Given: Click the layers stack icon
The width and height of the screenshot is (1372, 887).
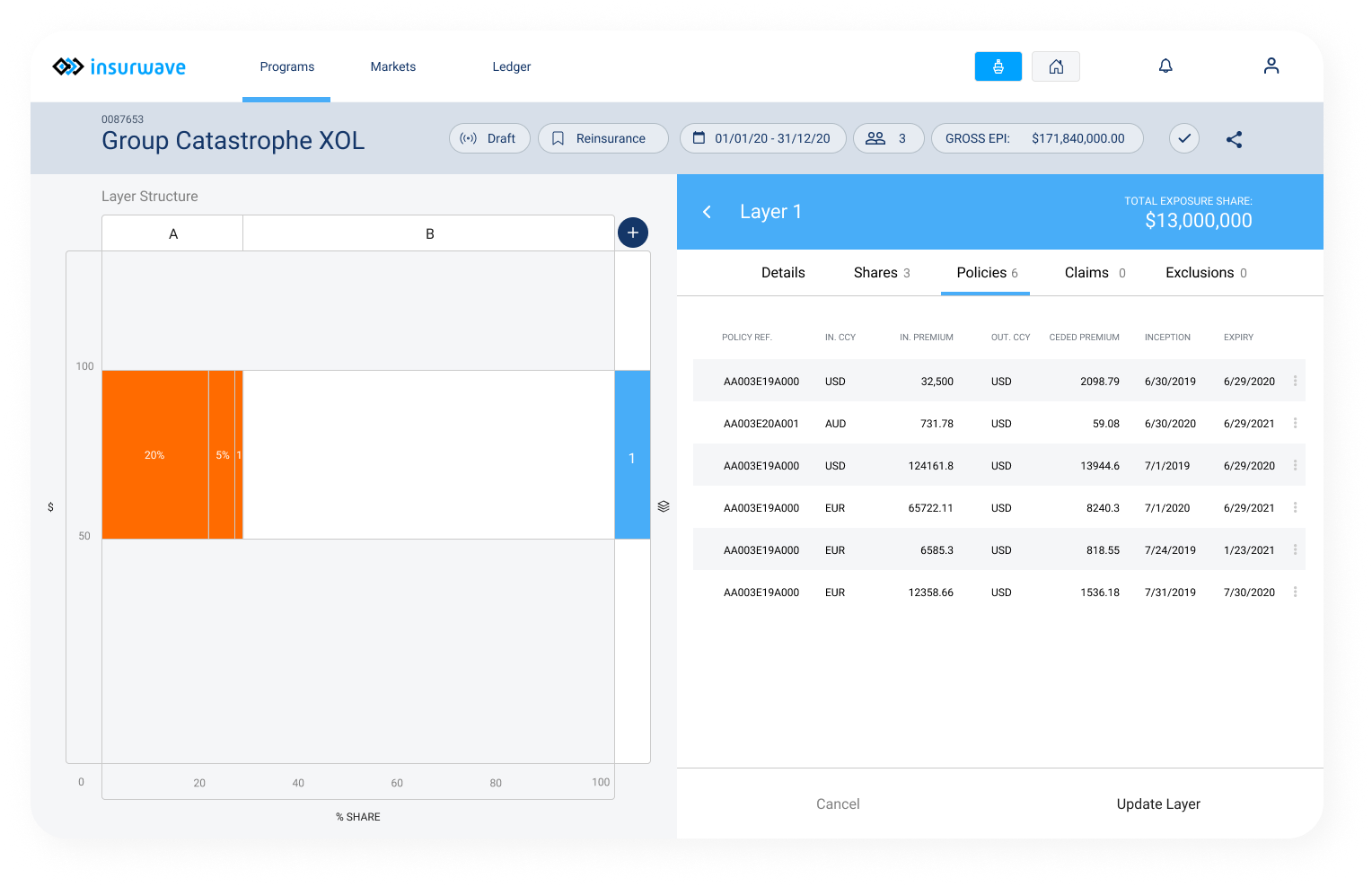Looking at the screenshot, I should (x=664, y=506).
